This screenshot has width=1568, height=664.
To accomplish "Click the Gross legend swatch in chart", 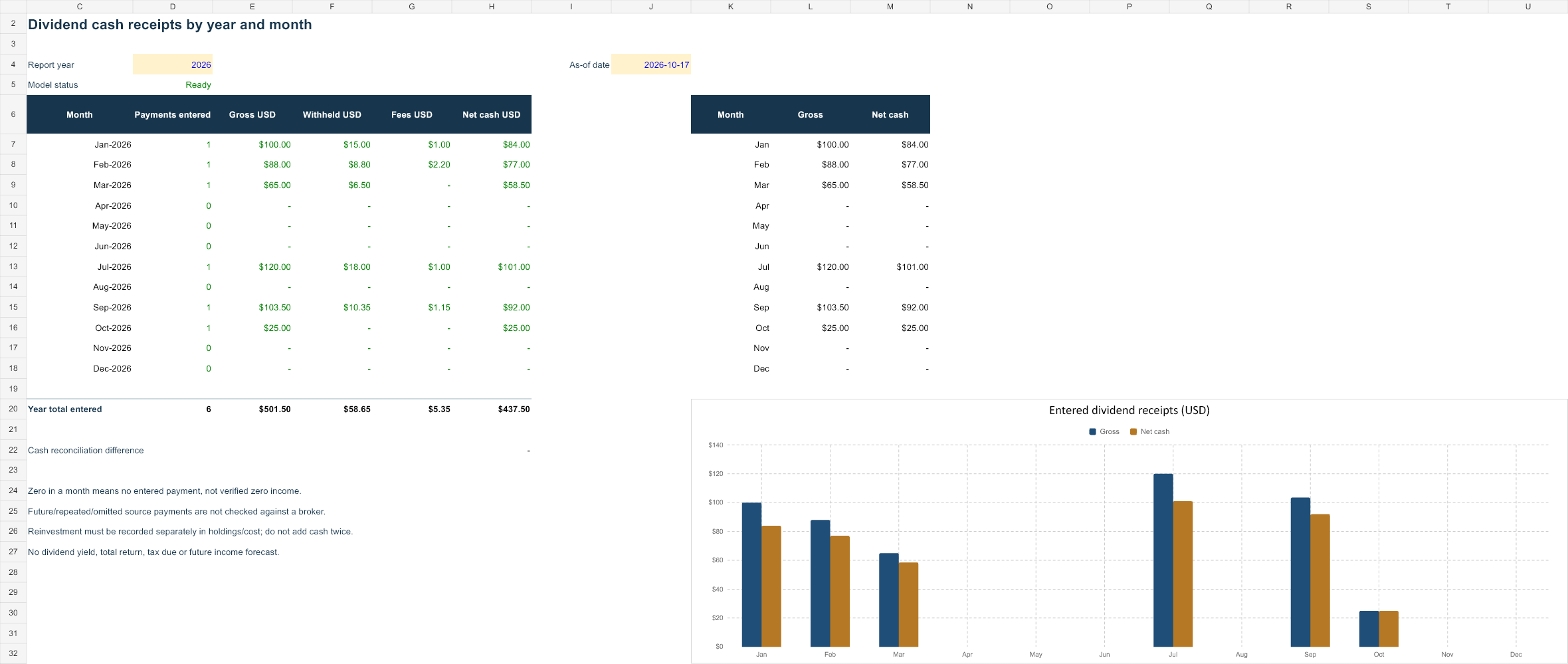I will (1093, 431).
